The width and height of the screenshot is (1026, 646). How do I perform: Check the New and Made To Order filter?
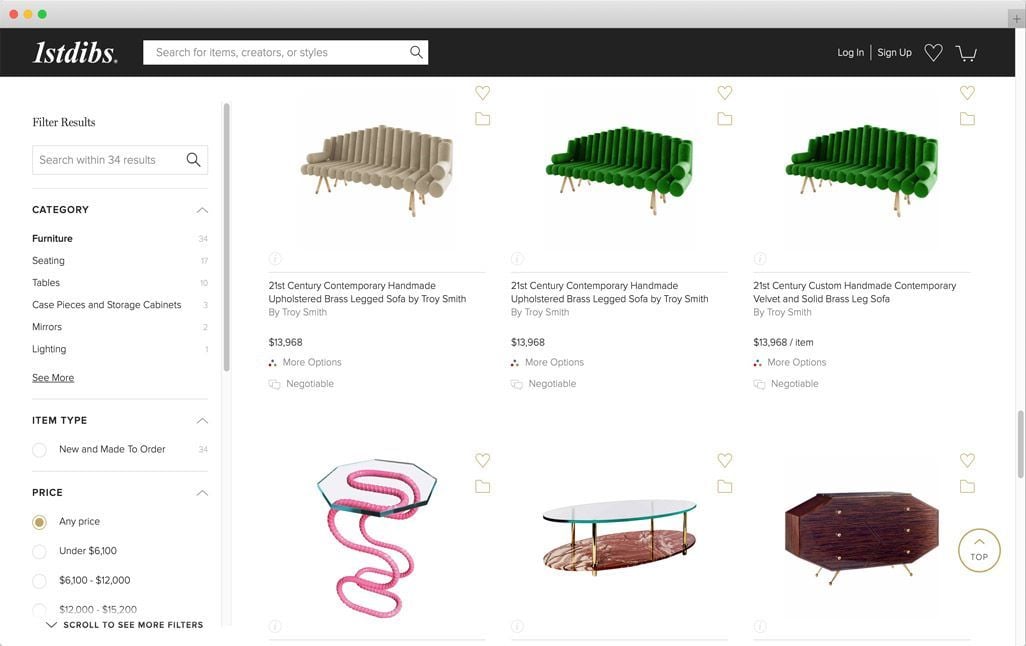(x=39, y=449)
